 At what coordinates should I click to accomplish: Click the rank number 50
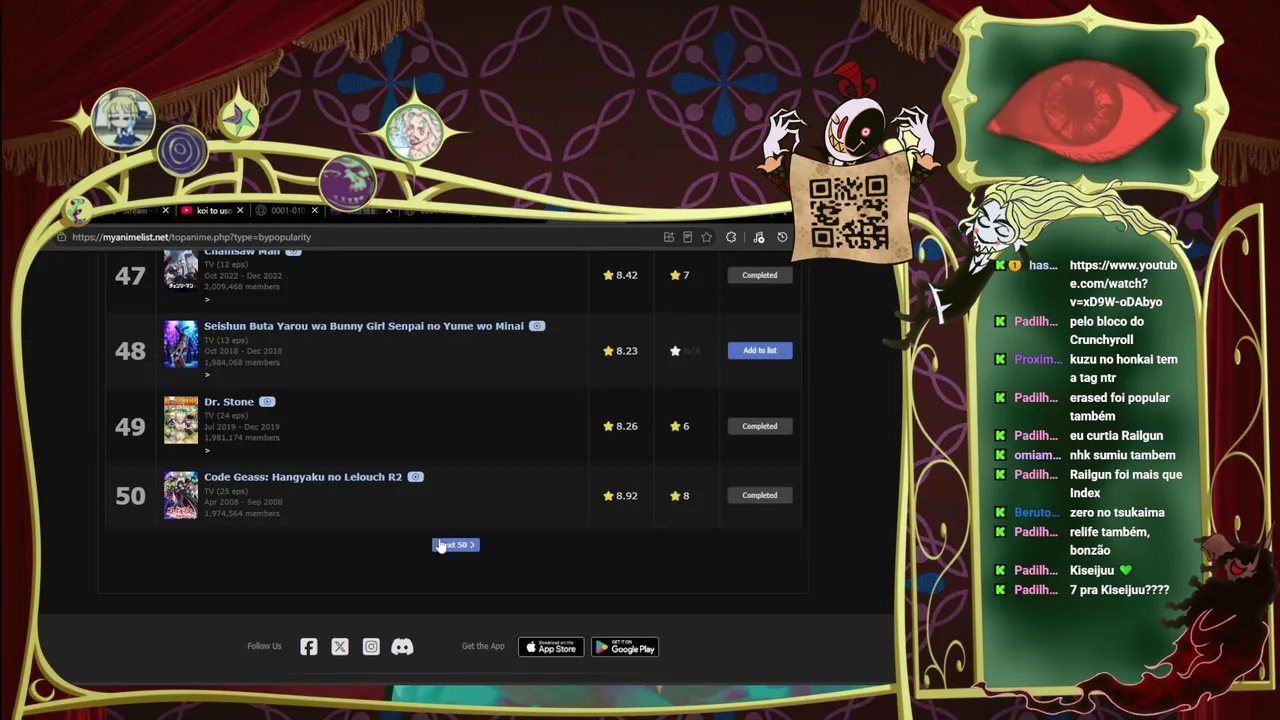pyautogui.click(x=130, y=496)
